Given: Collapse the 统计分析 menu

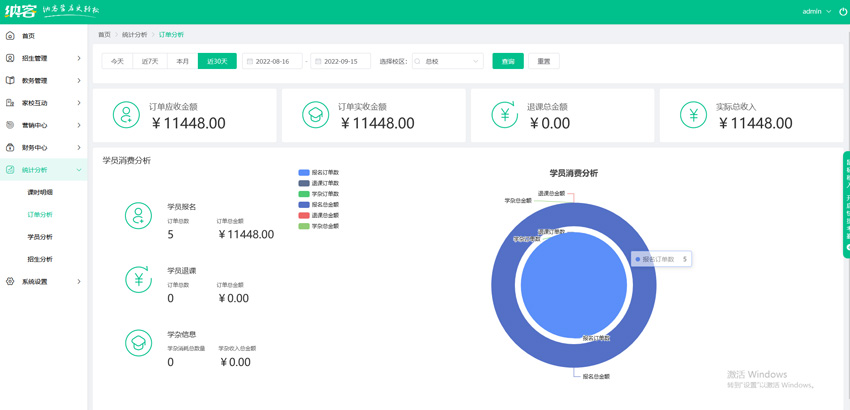Looking at the screenshot, I should (x=79, y=170).
